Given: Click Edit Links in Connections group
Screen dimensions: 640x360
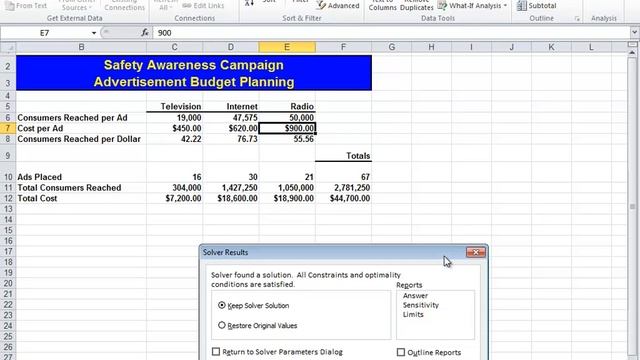Looking at the screenshot, I should (203, 6).
